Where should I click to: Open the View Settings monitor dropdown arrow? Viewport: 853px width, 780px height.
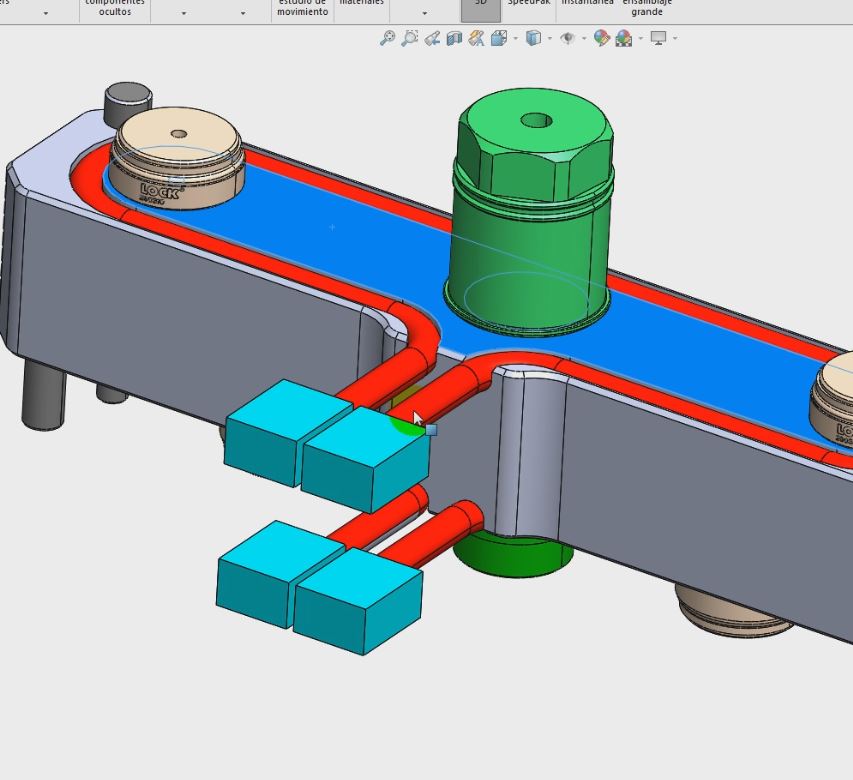point(675,39)
